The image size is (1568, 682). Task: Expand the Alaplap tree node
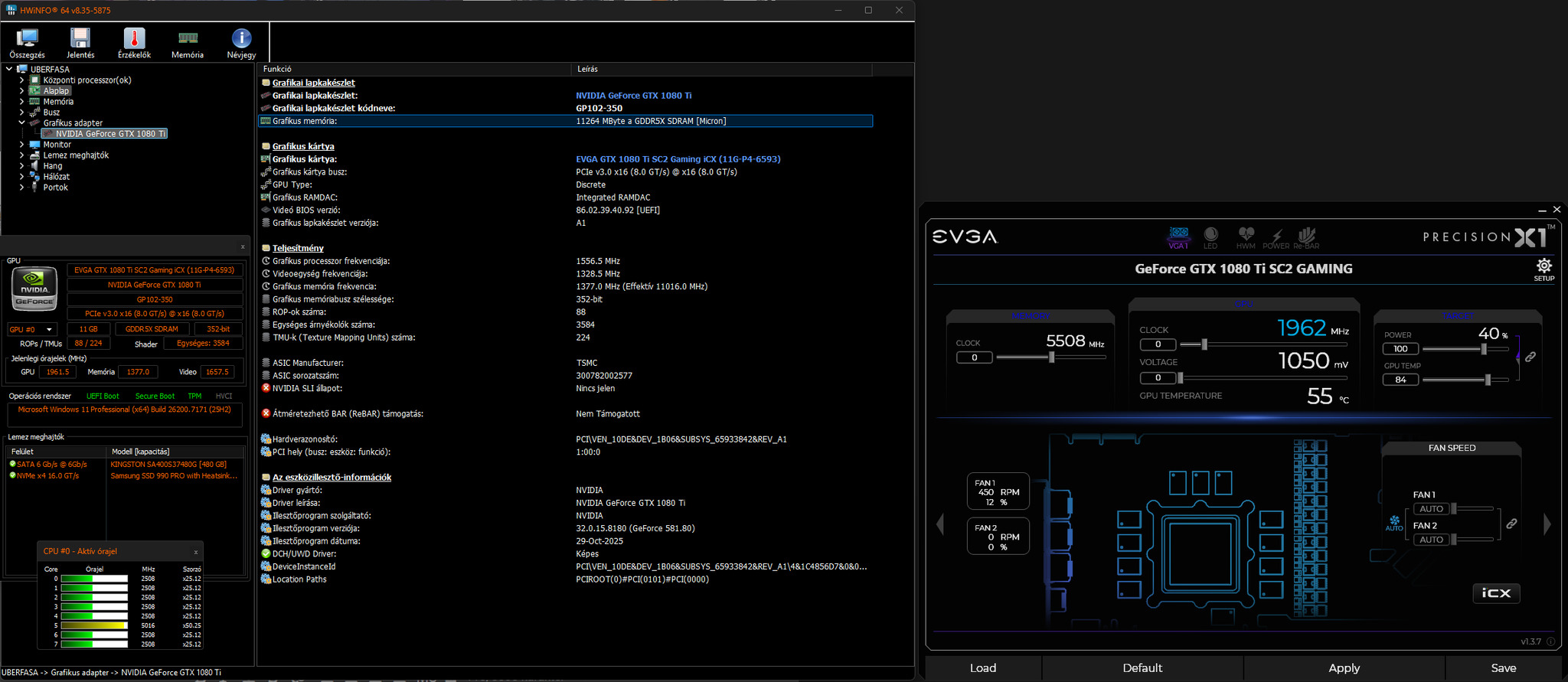tap(21, 90)
